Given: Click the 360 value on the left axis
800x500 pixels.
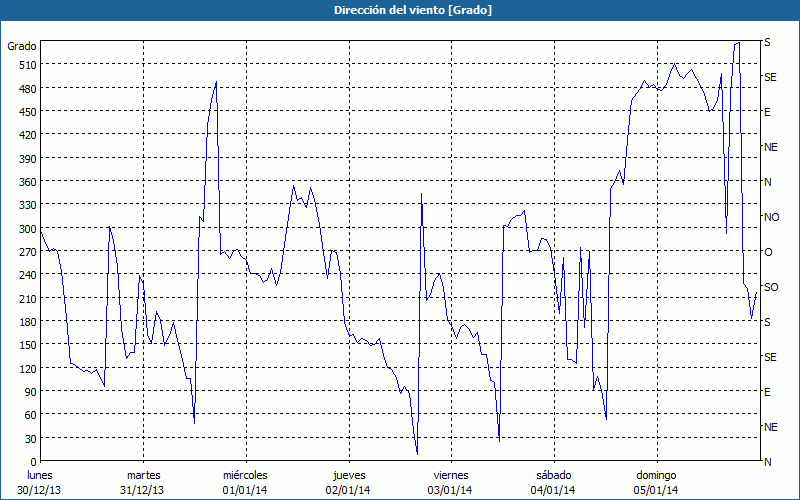Looking at the screenshot, I should click(26, 181).
